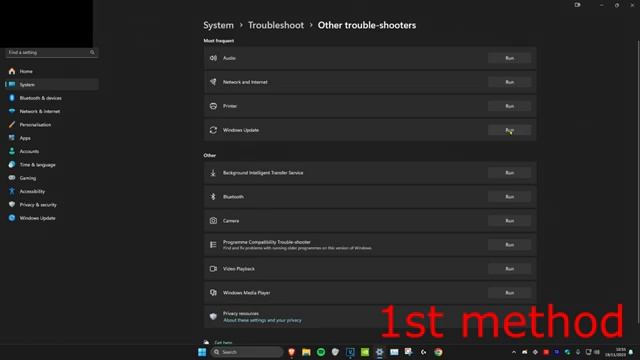
Task: Run the Windows Media Player trouble-shooter
Action: [x=509, y=293]
